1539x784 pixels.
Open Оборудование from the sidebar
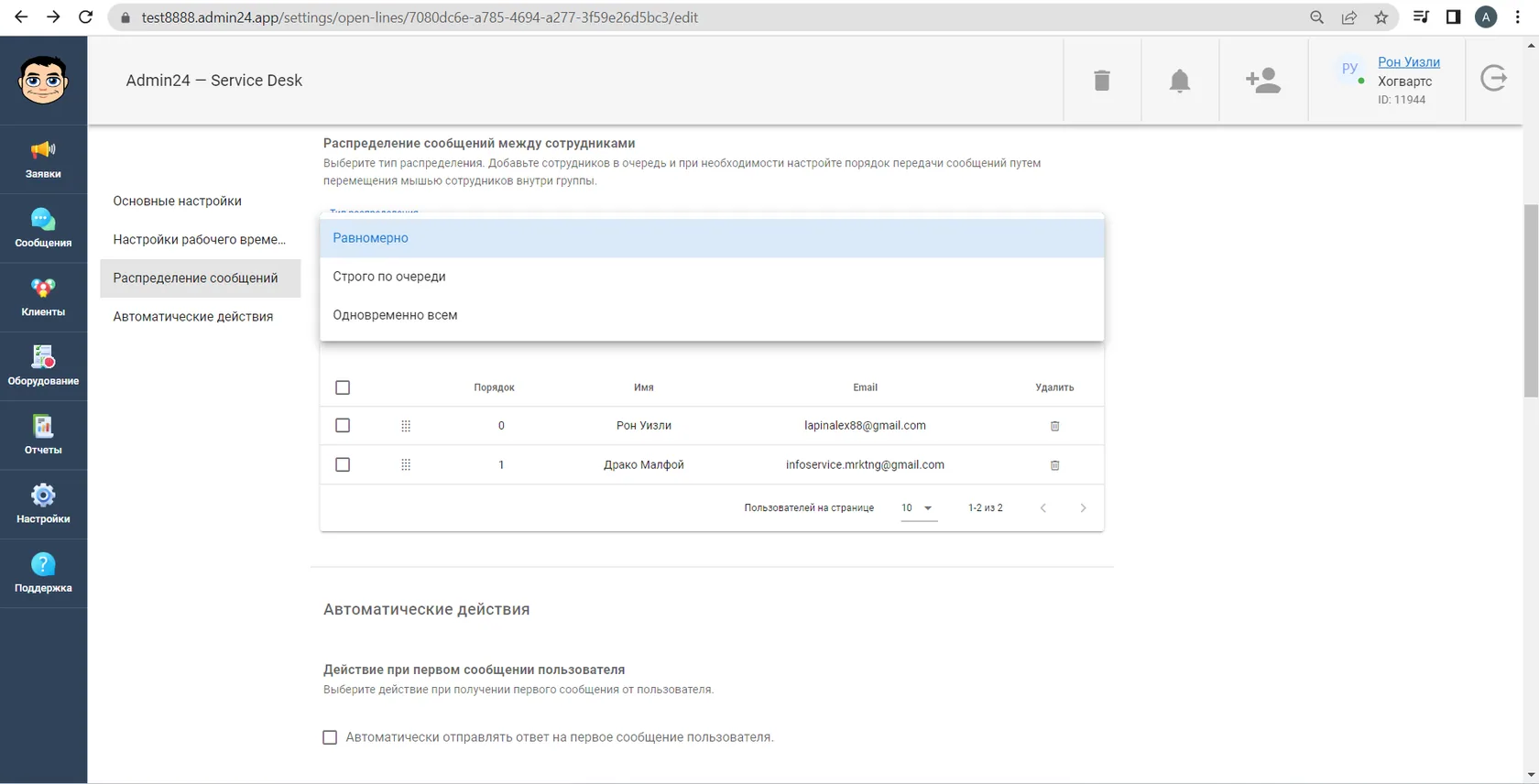click(43, 366)
